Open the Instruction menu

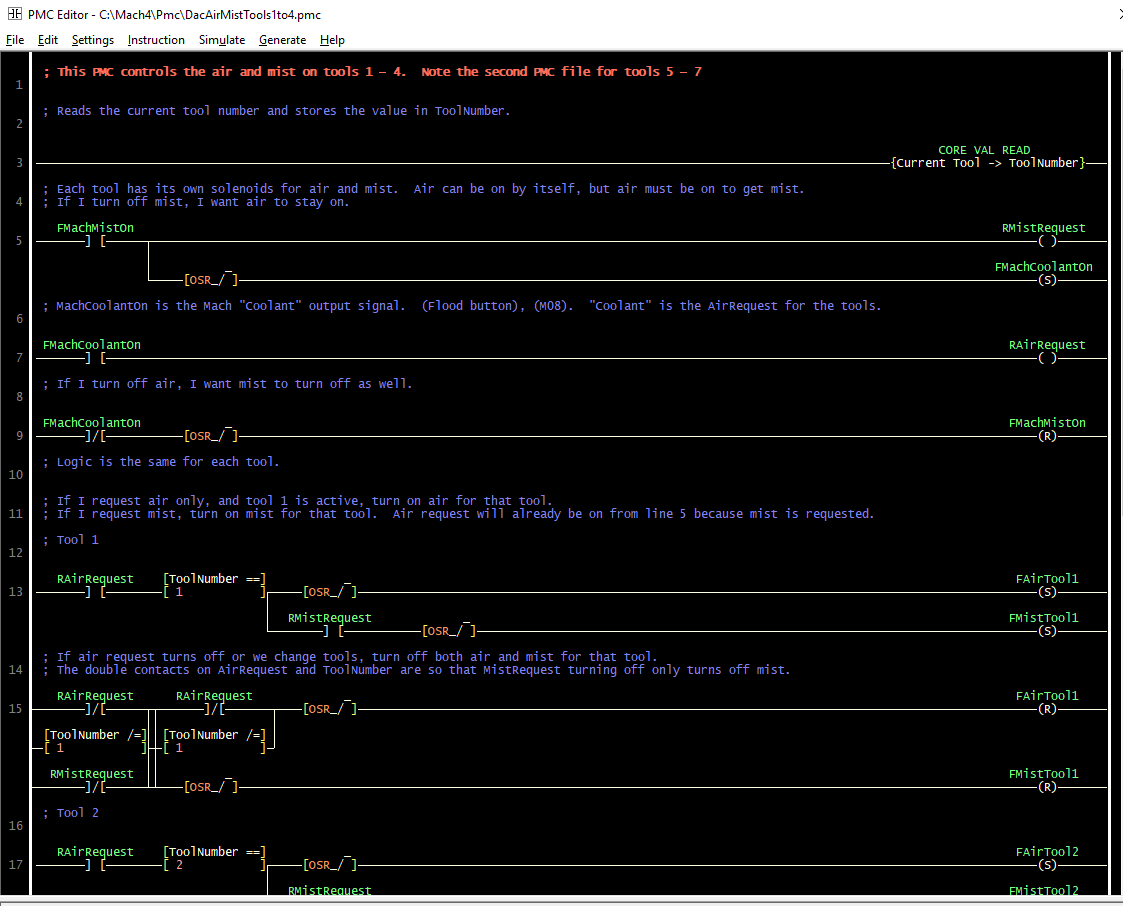coord(156,40)
